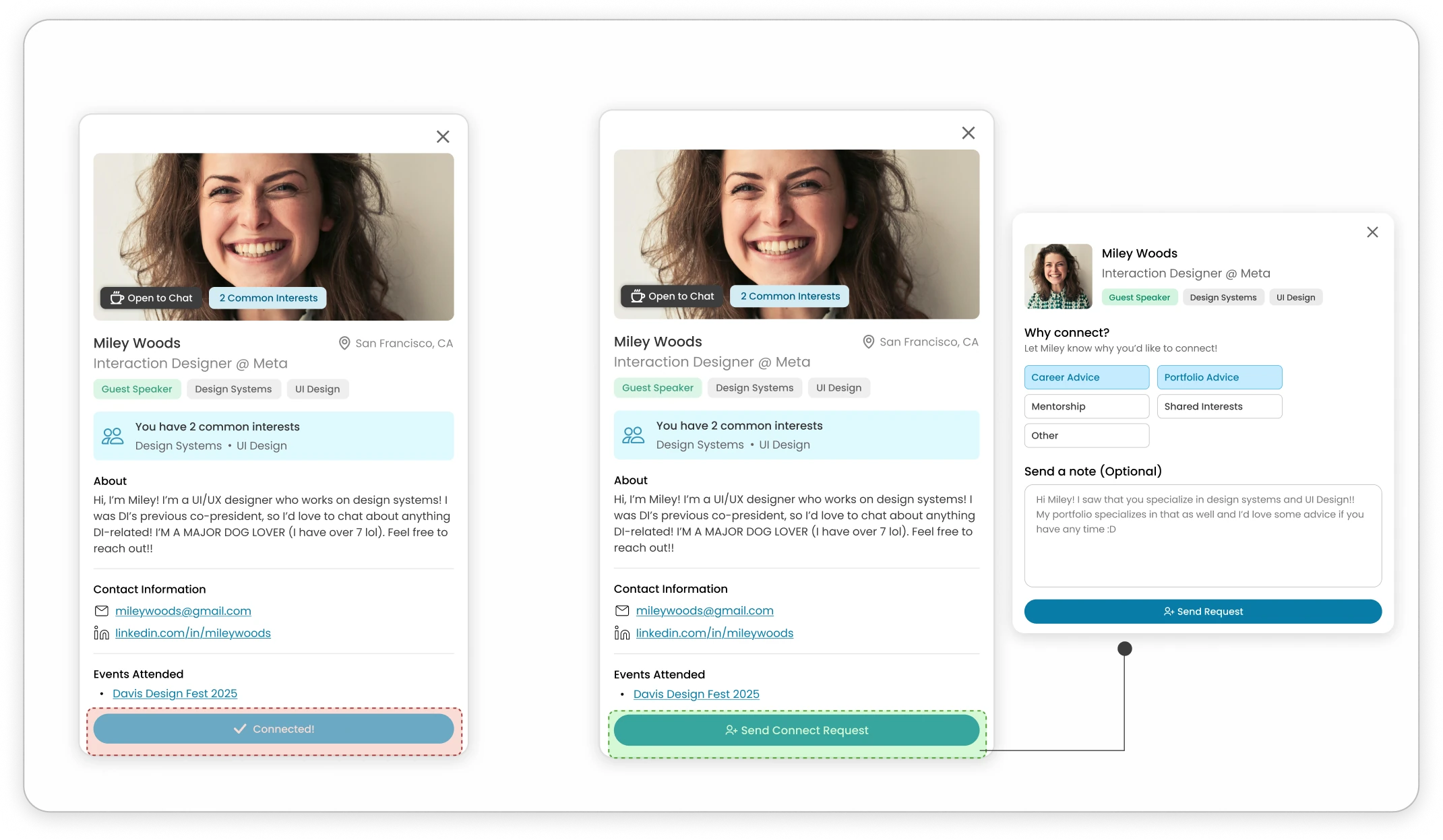Click Miley's small profile thumbnail in dialog
Viewport: 1443px width, 840px height.
point(1058,276)
